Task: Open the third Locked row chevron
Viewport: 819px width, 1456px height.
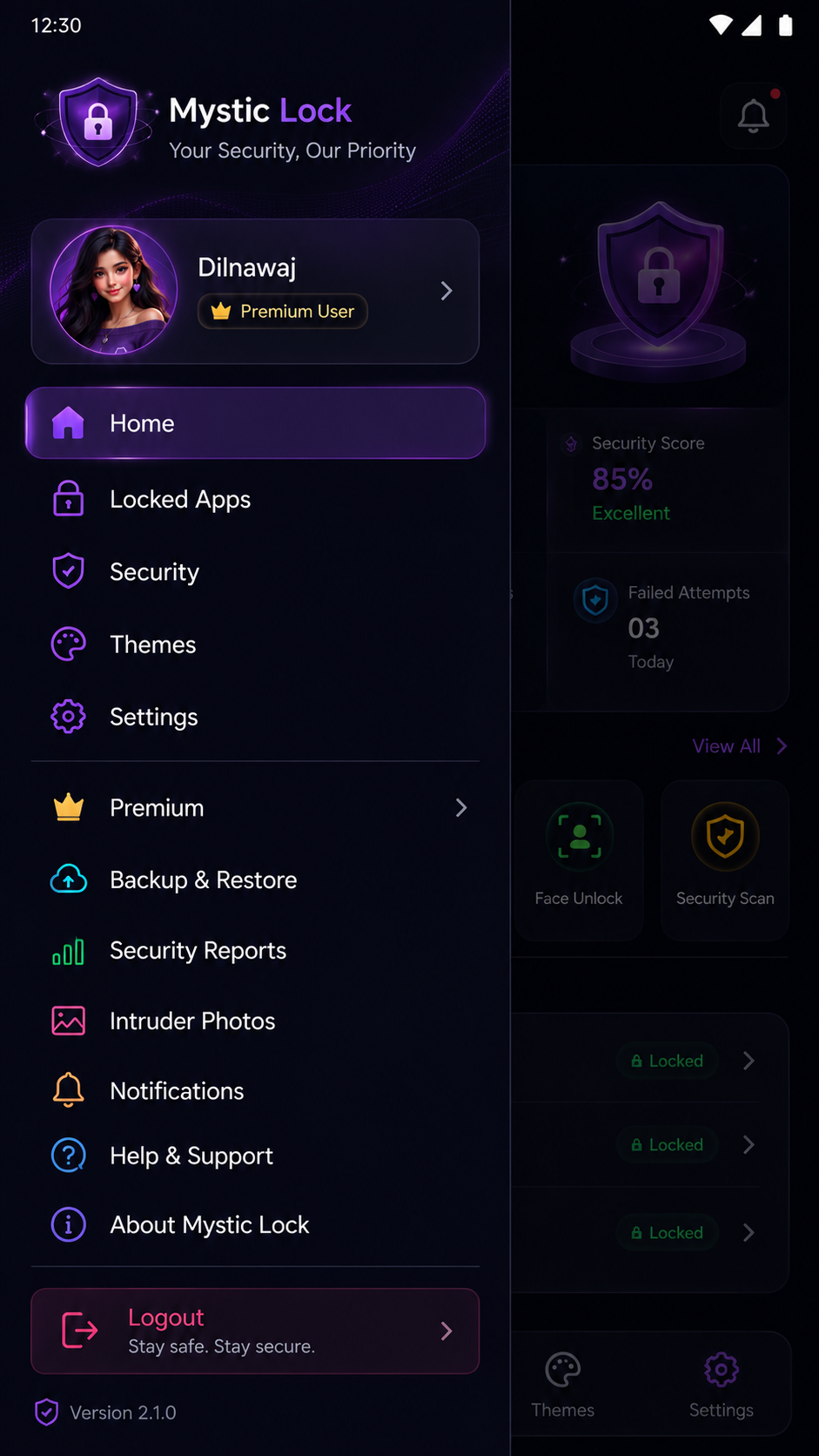Action: click(x=749, y=1233)
